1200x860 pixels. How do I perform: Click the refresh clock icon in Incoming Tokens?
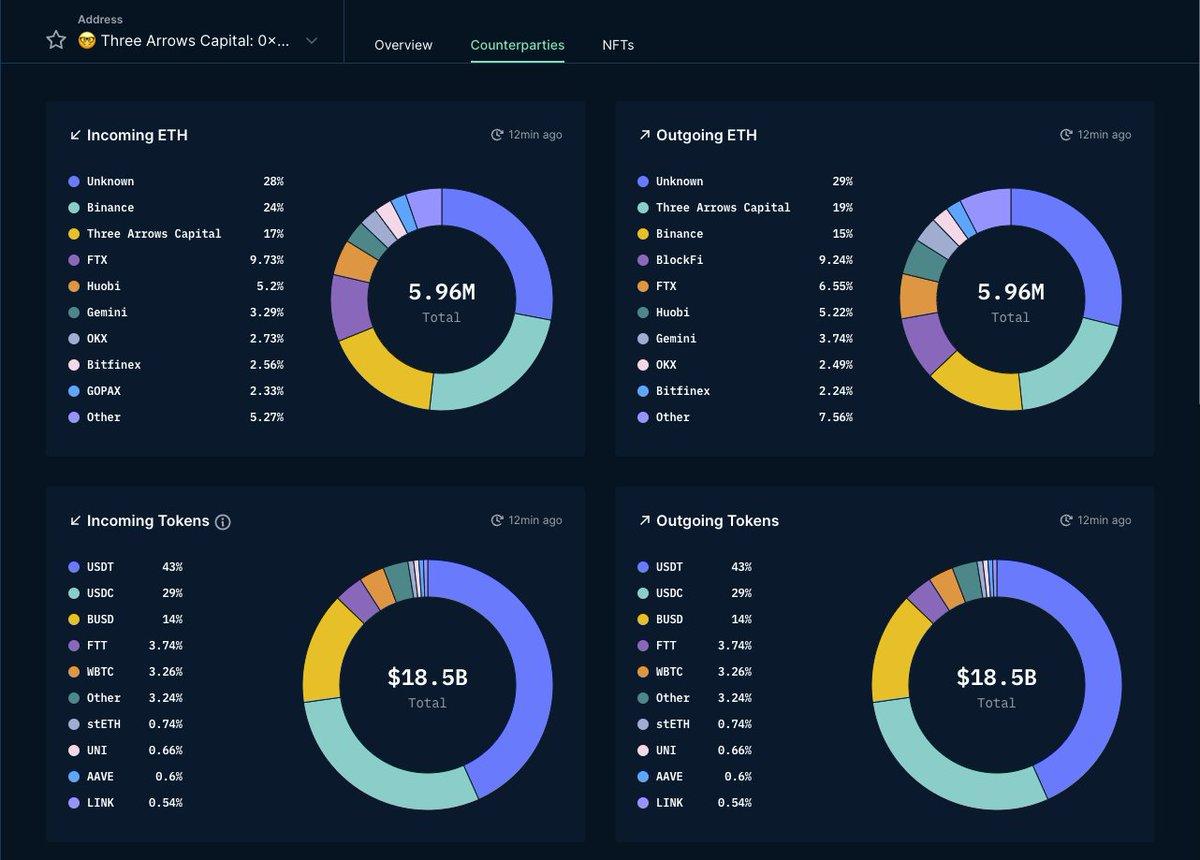pyautogui.click(x=497, y=521)
